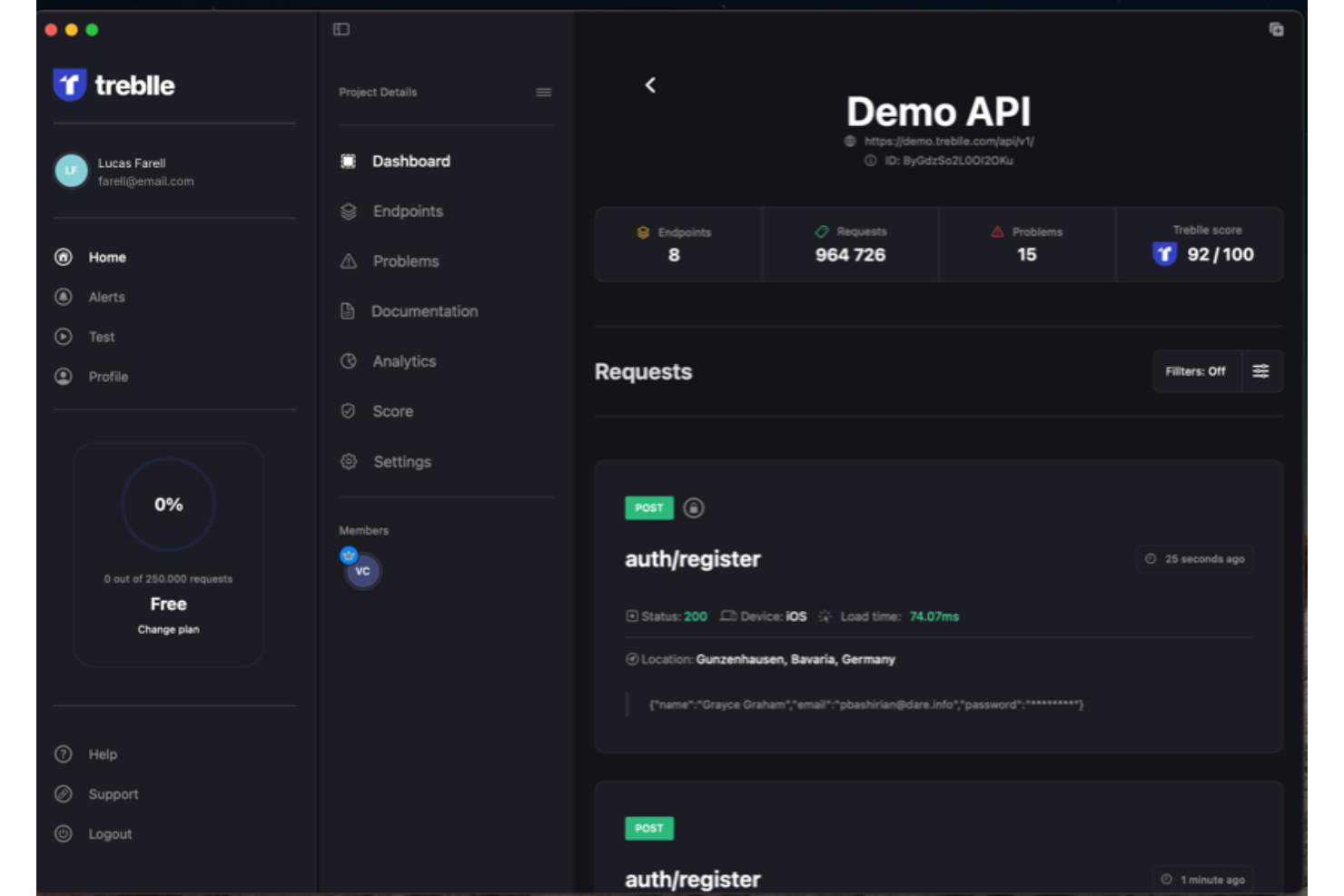Click the Logout power icon
Image resolution: width=1344 pixels, height=896 pixels.
(x=64, y=833)
